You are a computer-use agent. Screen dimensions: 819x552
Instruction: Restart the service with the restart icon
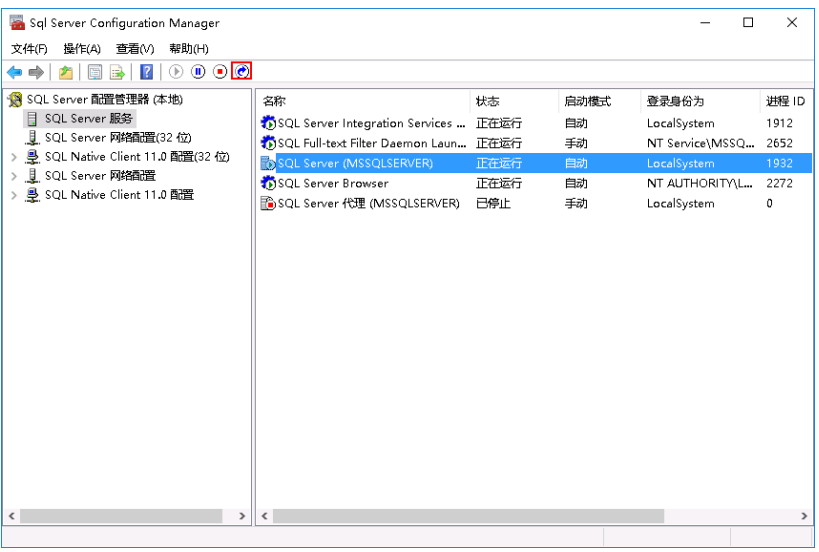coord(241,72)
